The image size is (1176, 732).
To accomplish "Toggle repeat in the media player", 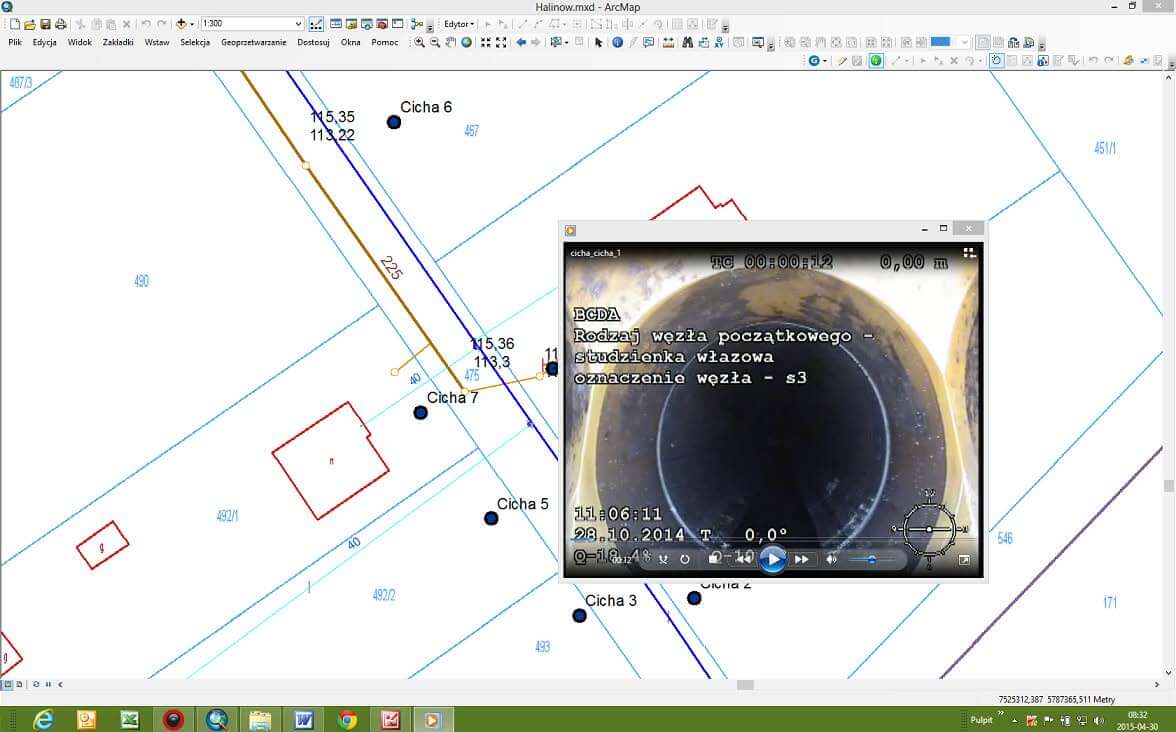I will [x=685, y=559].
